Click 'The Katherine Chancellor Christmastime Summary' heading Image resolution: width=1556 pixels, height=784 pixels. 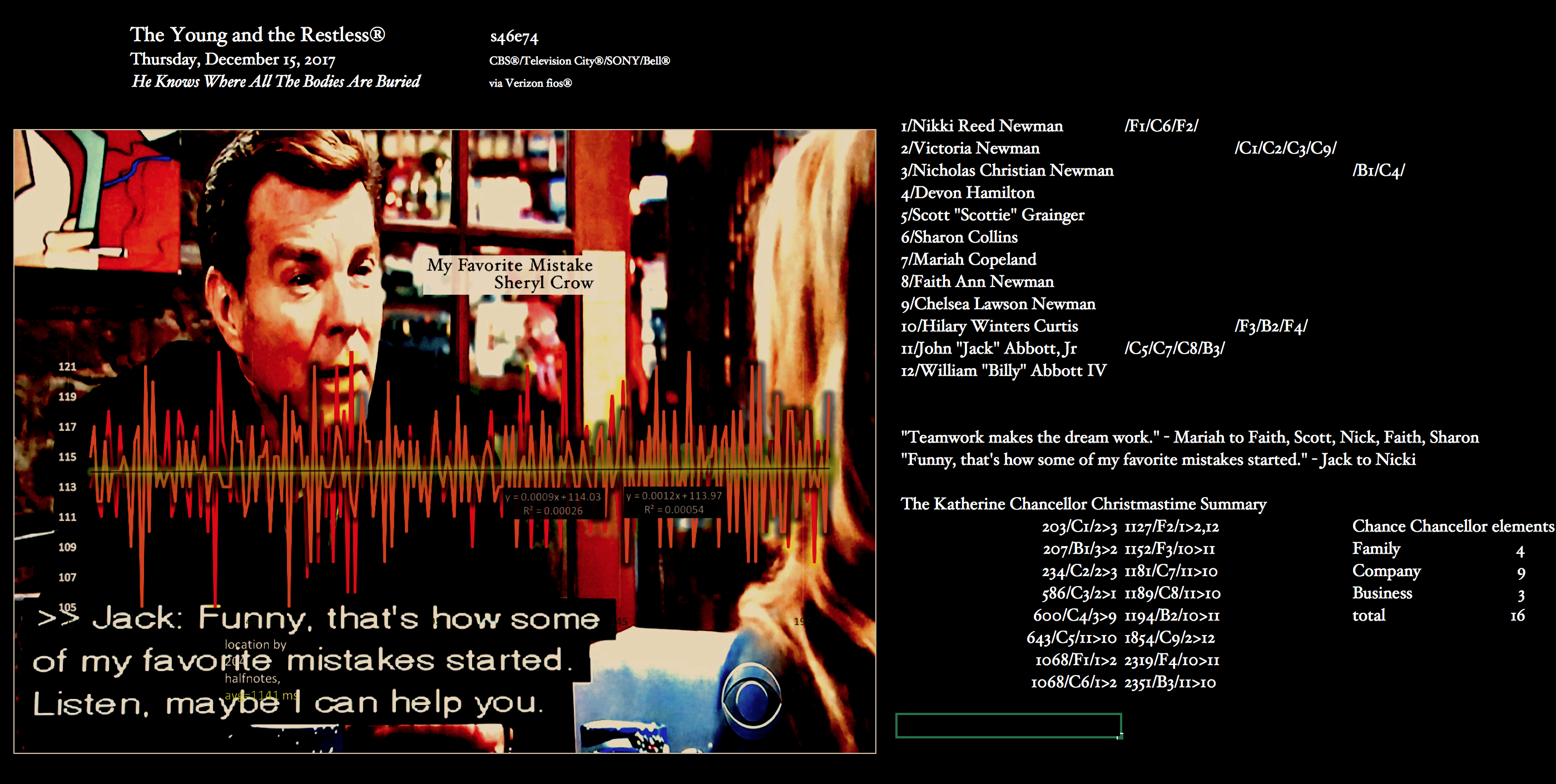[1083, 504]
